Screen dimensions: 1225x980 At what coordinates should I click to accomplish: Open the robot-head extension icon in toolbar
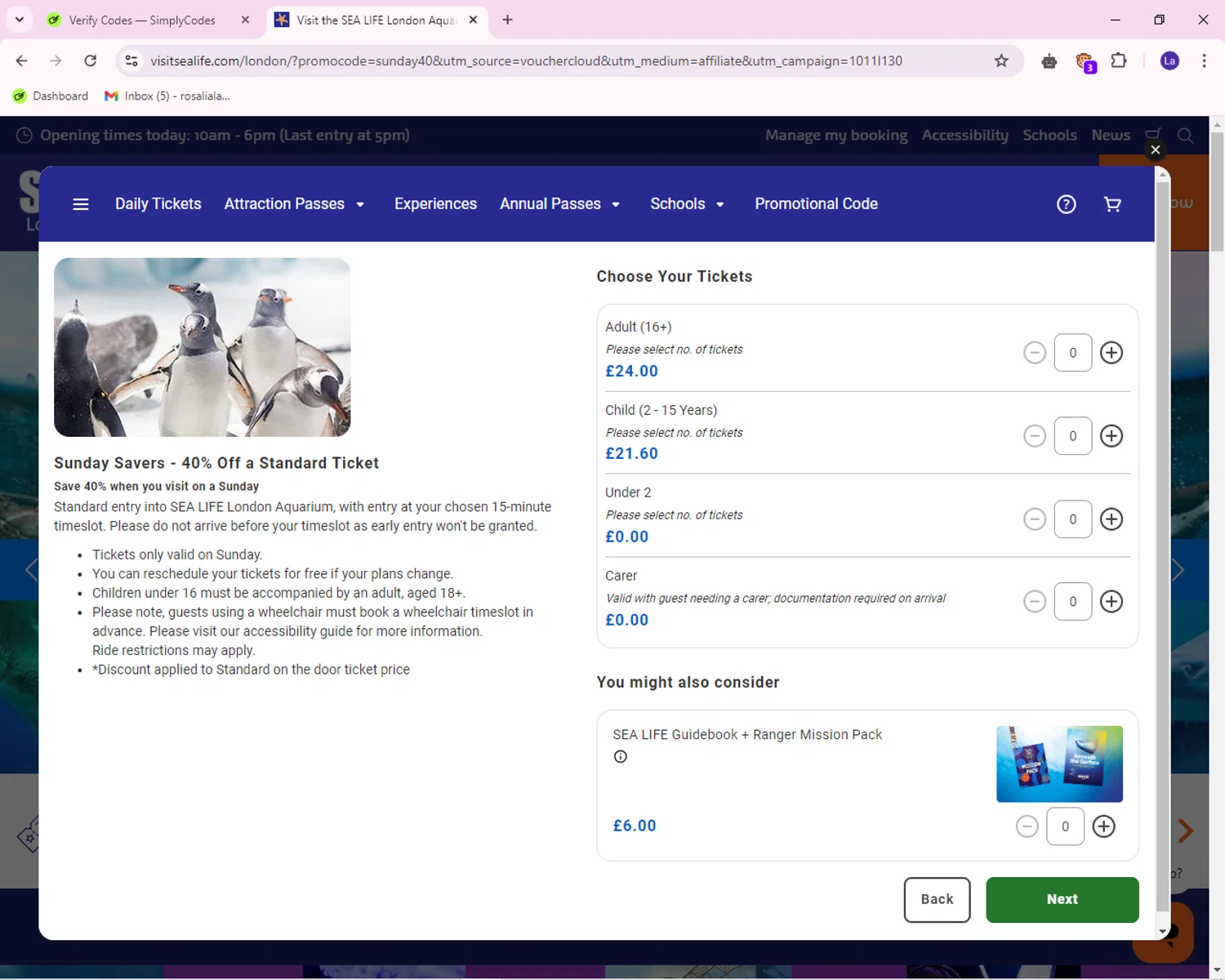(1049, 60)
